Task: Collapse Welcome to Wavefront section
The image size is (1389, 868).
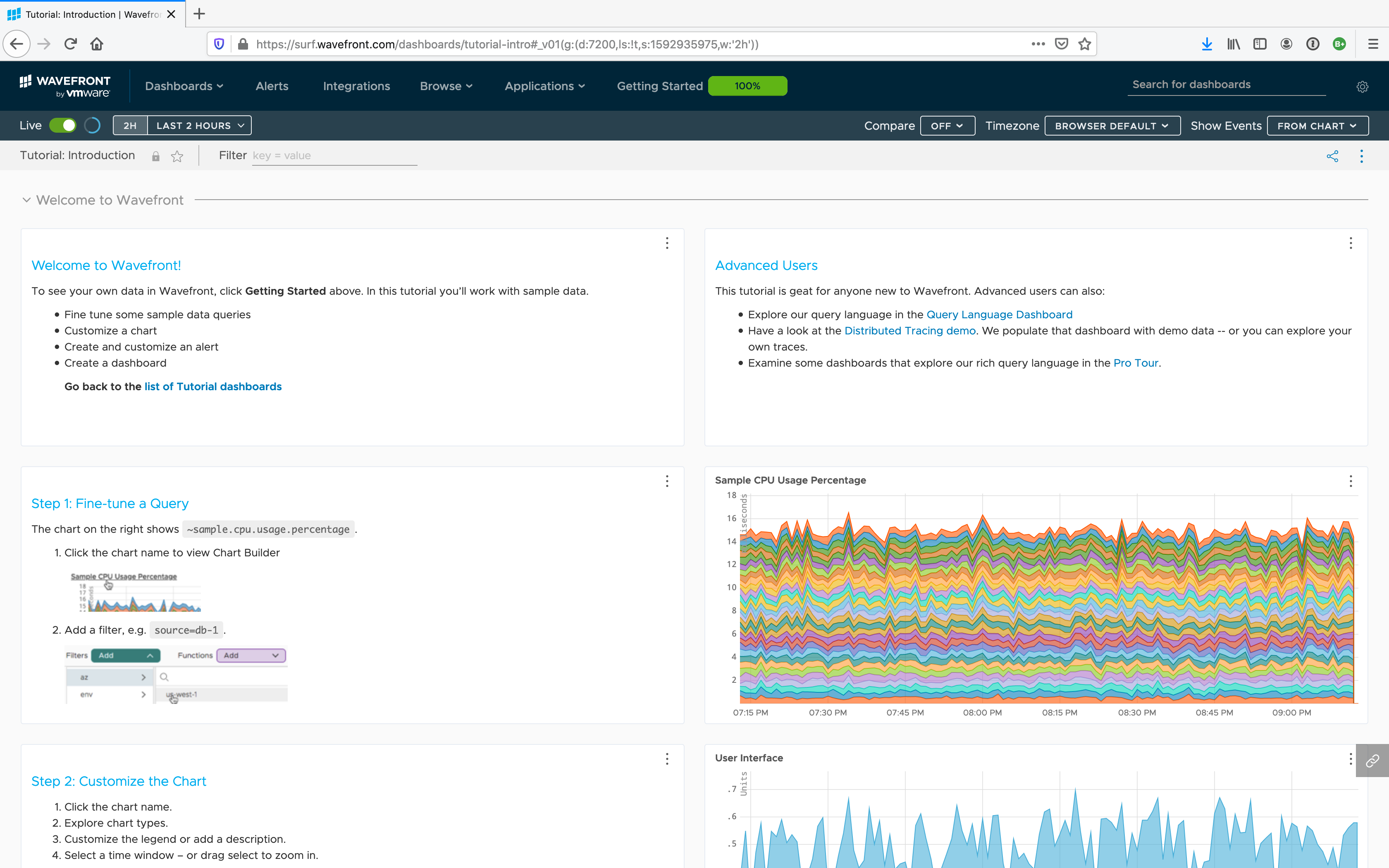Action: [26, 200]
